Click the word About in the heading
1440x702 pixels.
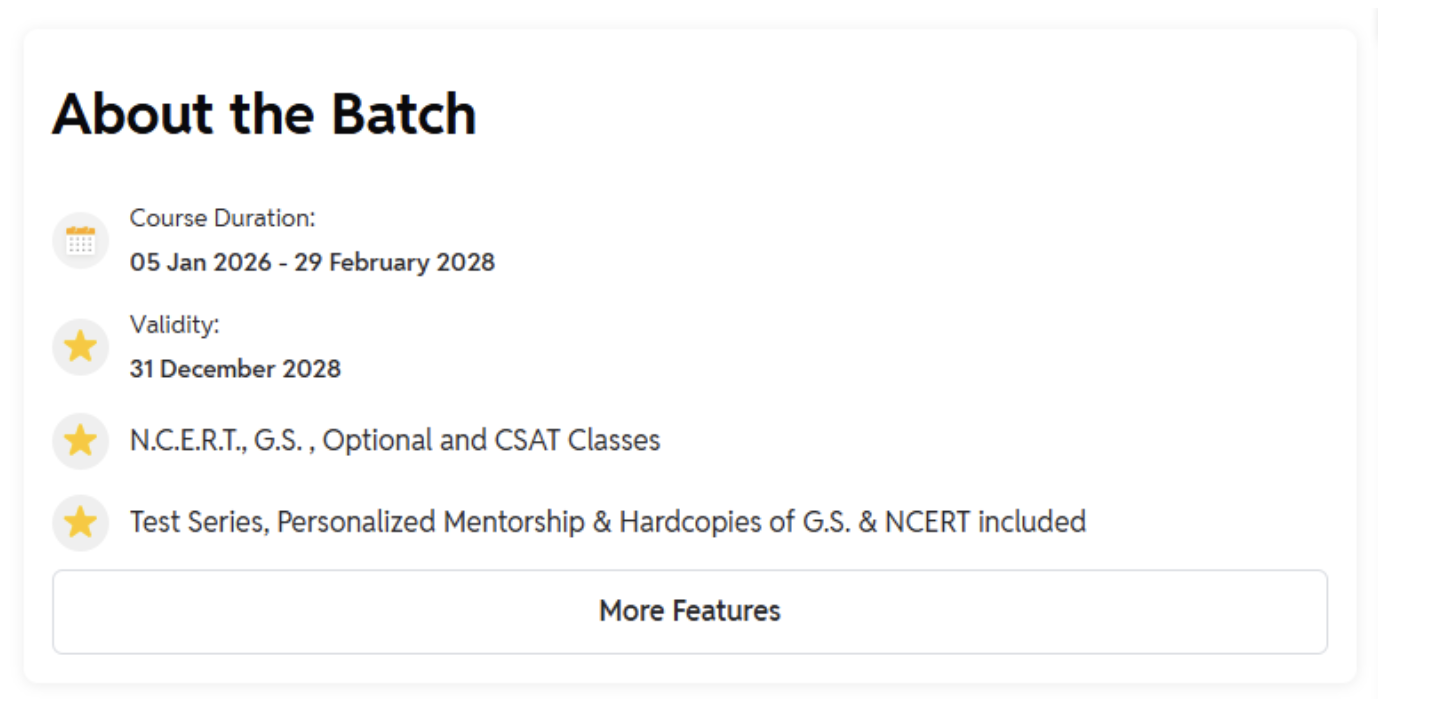click(134, 114)
